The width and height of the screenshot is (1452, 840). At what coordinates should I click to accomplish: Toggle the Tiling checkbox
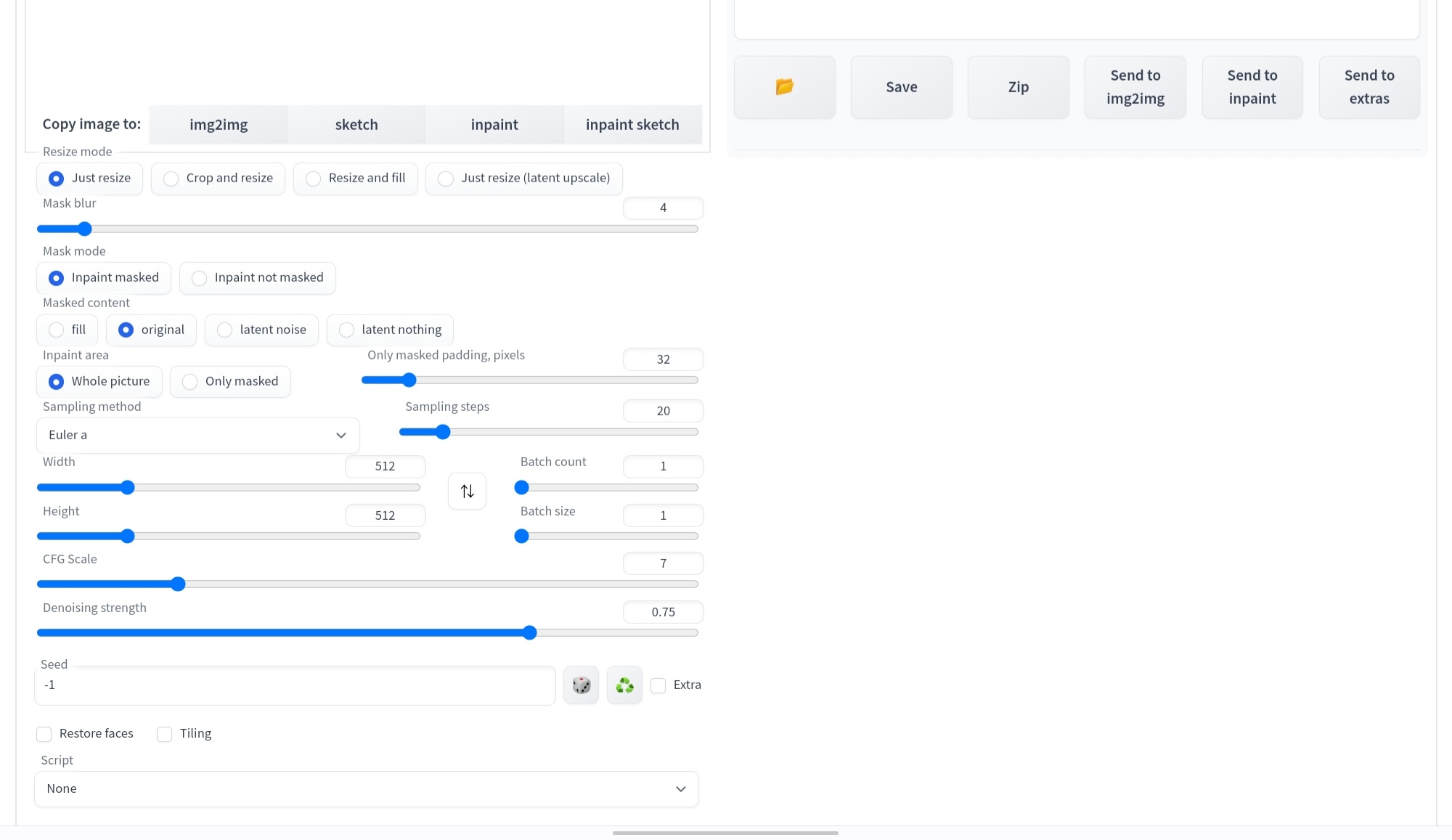point(165,734)
